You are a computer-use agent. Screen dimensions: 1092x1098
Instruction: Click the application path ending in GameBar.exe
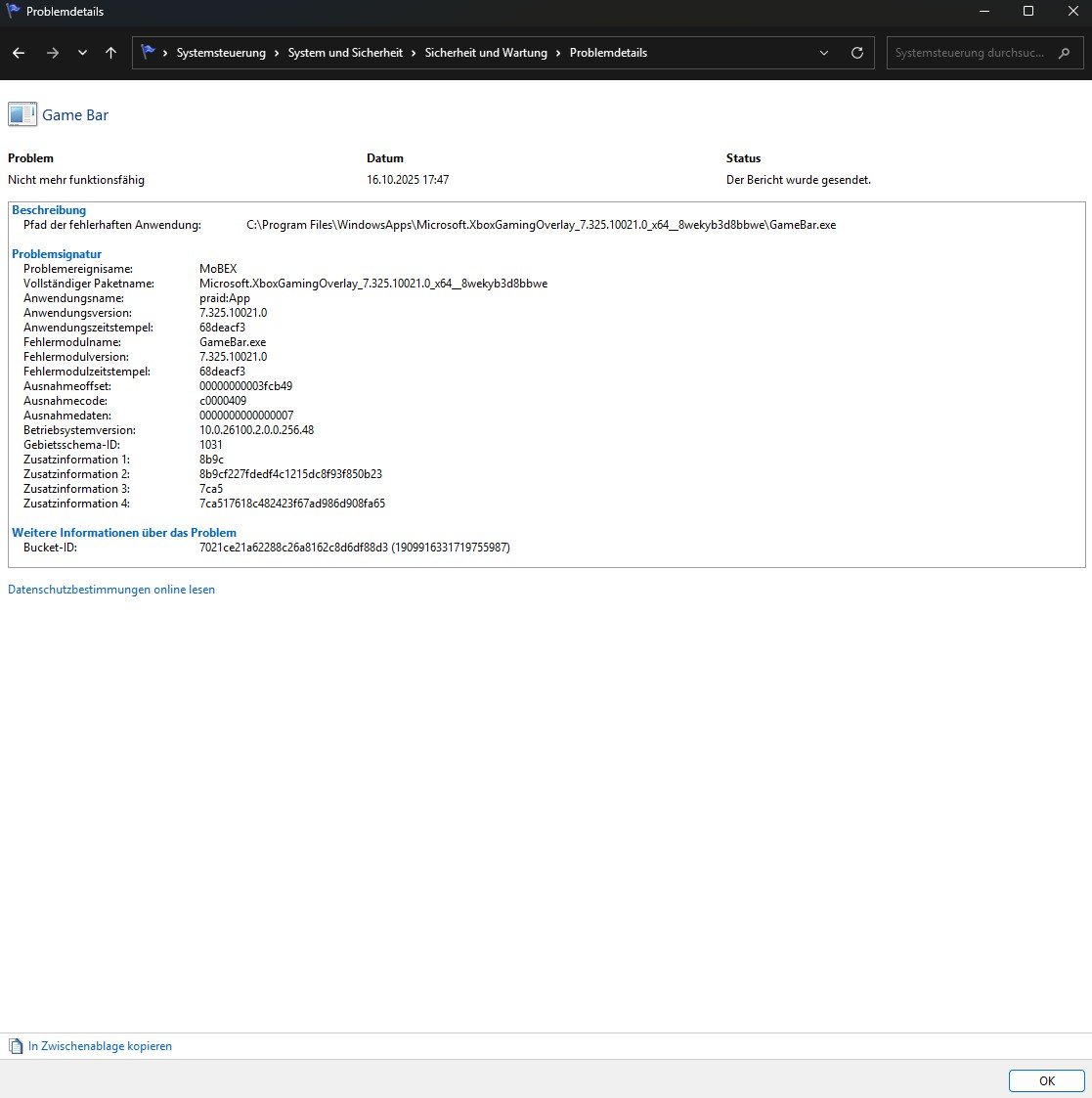point(541,225)
